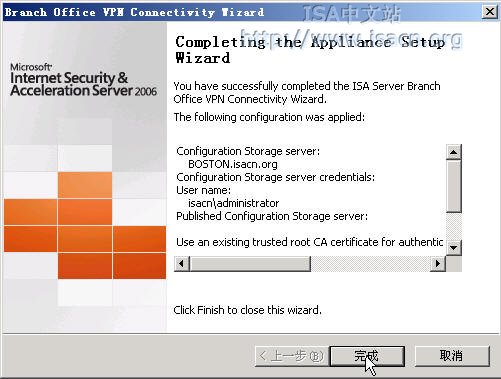This screenshot has height=379, width=501.
Task: Click the 'Completing the Appliance Setup Wizard' heading
Action: pos(310,50)
